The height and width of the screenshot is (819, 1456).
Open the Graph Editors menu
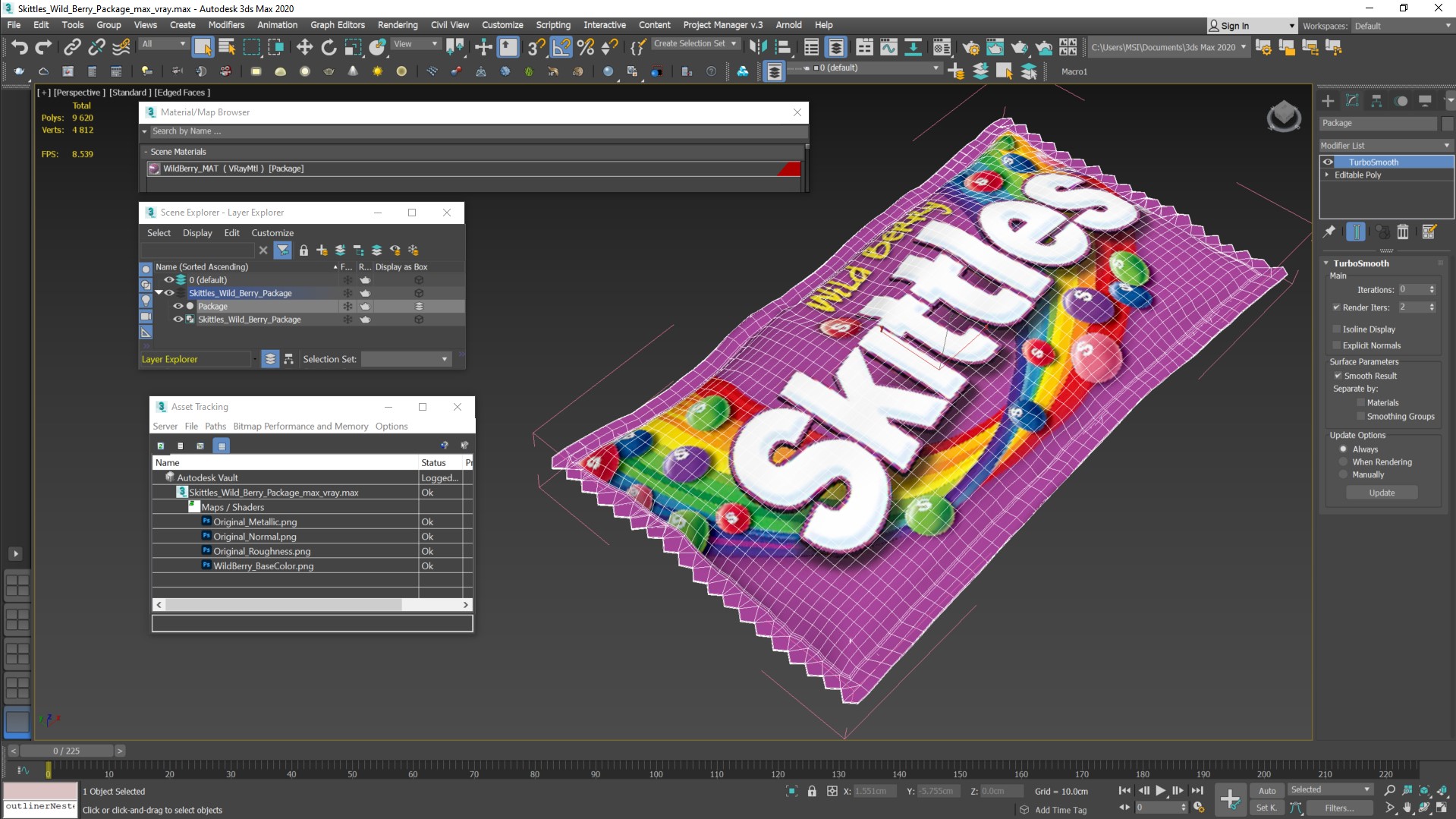coord(338,25)
